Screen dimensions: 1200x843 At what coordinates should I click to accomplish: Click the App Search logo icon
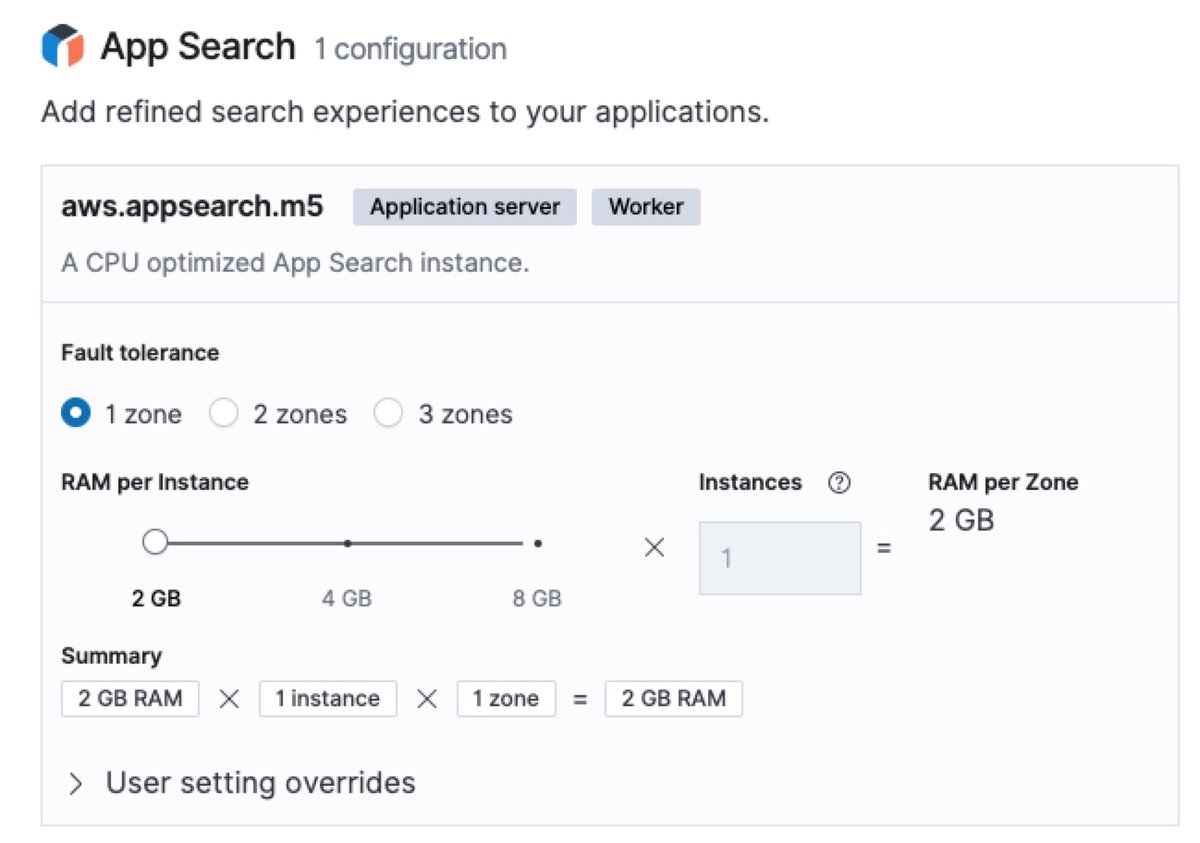(x=62, y=47)
